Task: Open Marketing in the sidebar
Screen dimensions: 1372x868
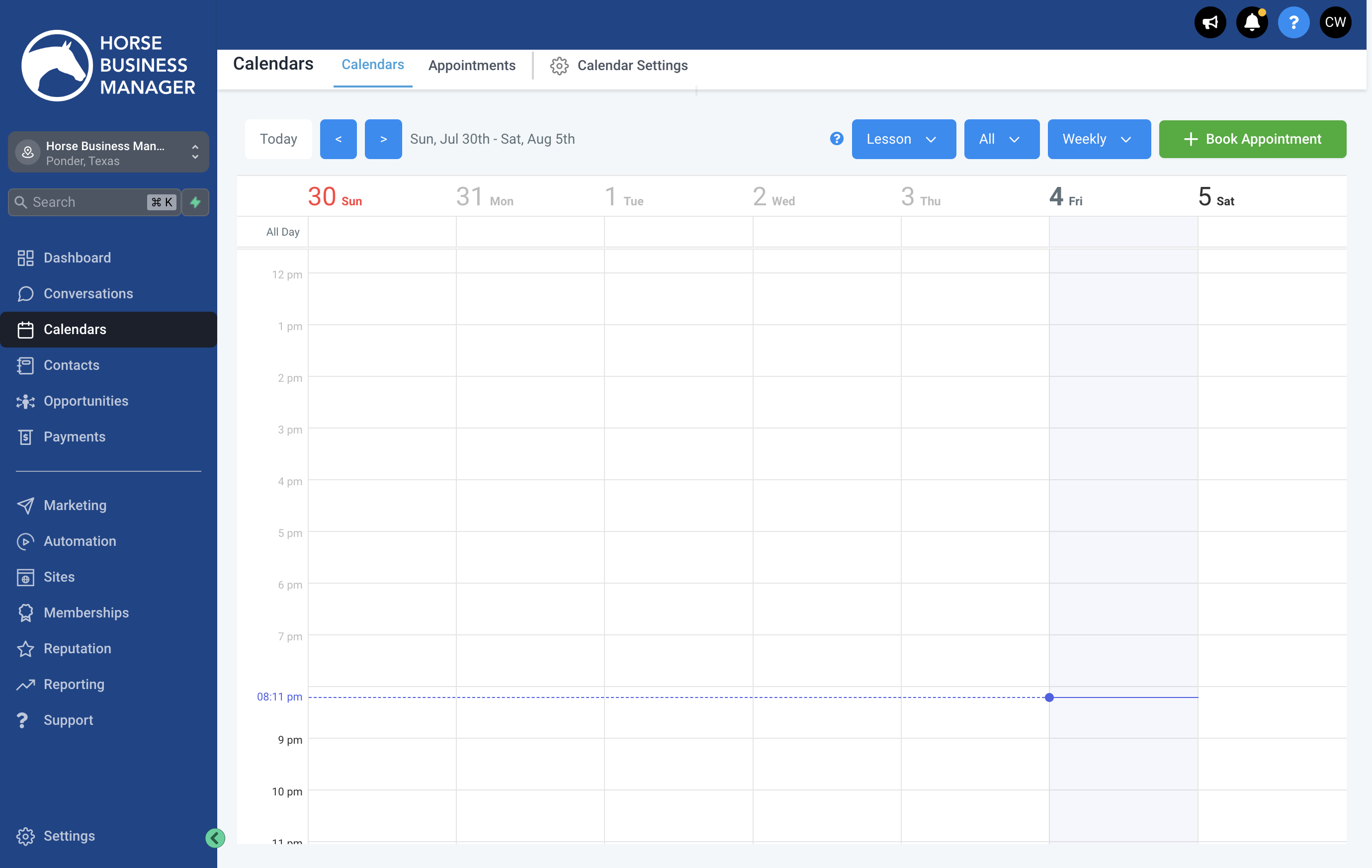Action: point(108,506)
